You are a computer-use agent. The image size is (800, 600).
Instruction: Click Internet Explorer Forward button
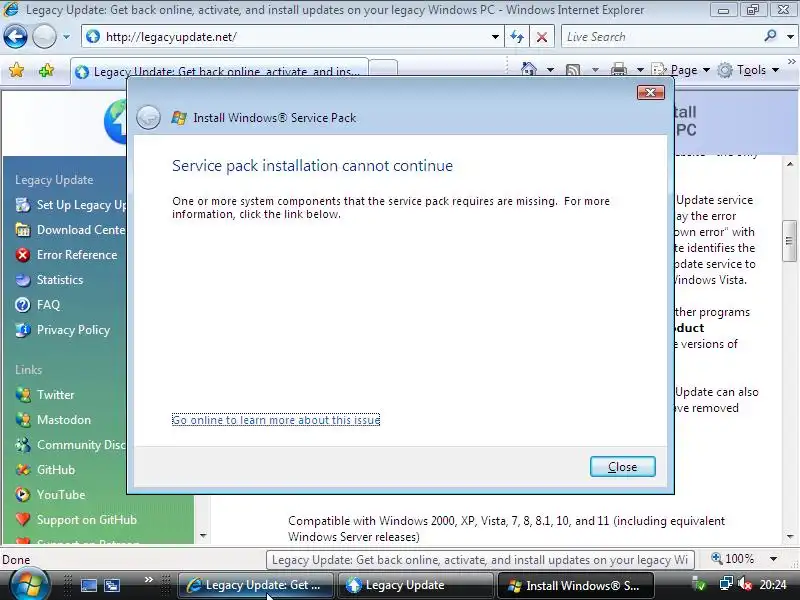click(44, 37)
